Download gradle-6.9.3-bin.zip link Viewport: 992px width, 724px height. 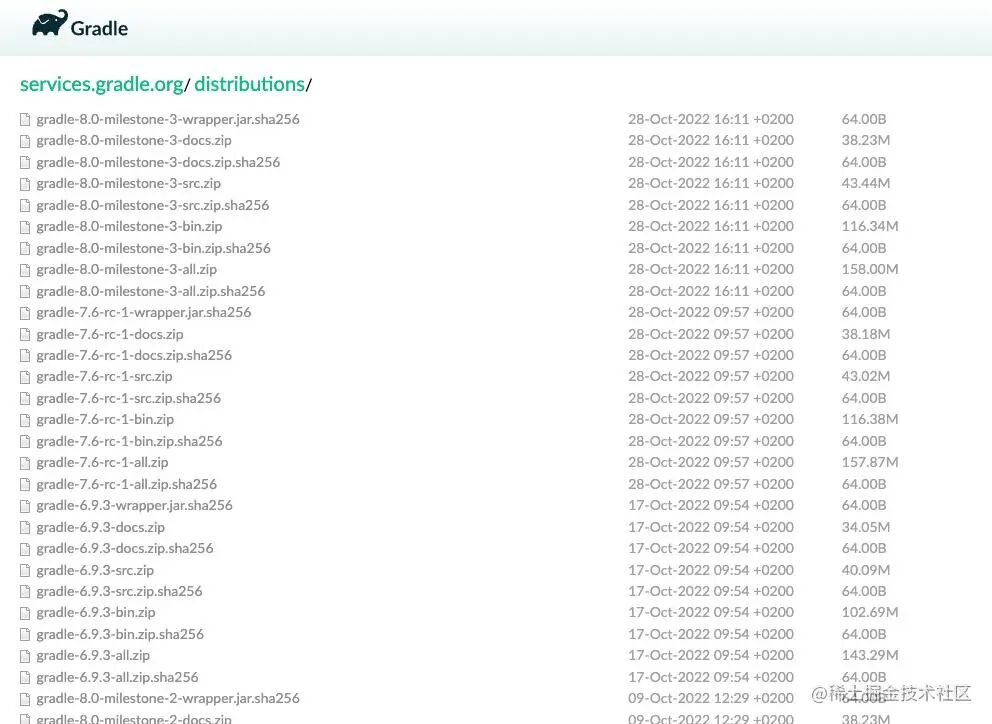96,613
